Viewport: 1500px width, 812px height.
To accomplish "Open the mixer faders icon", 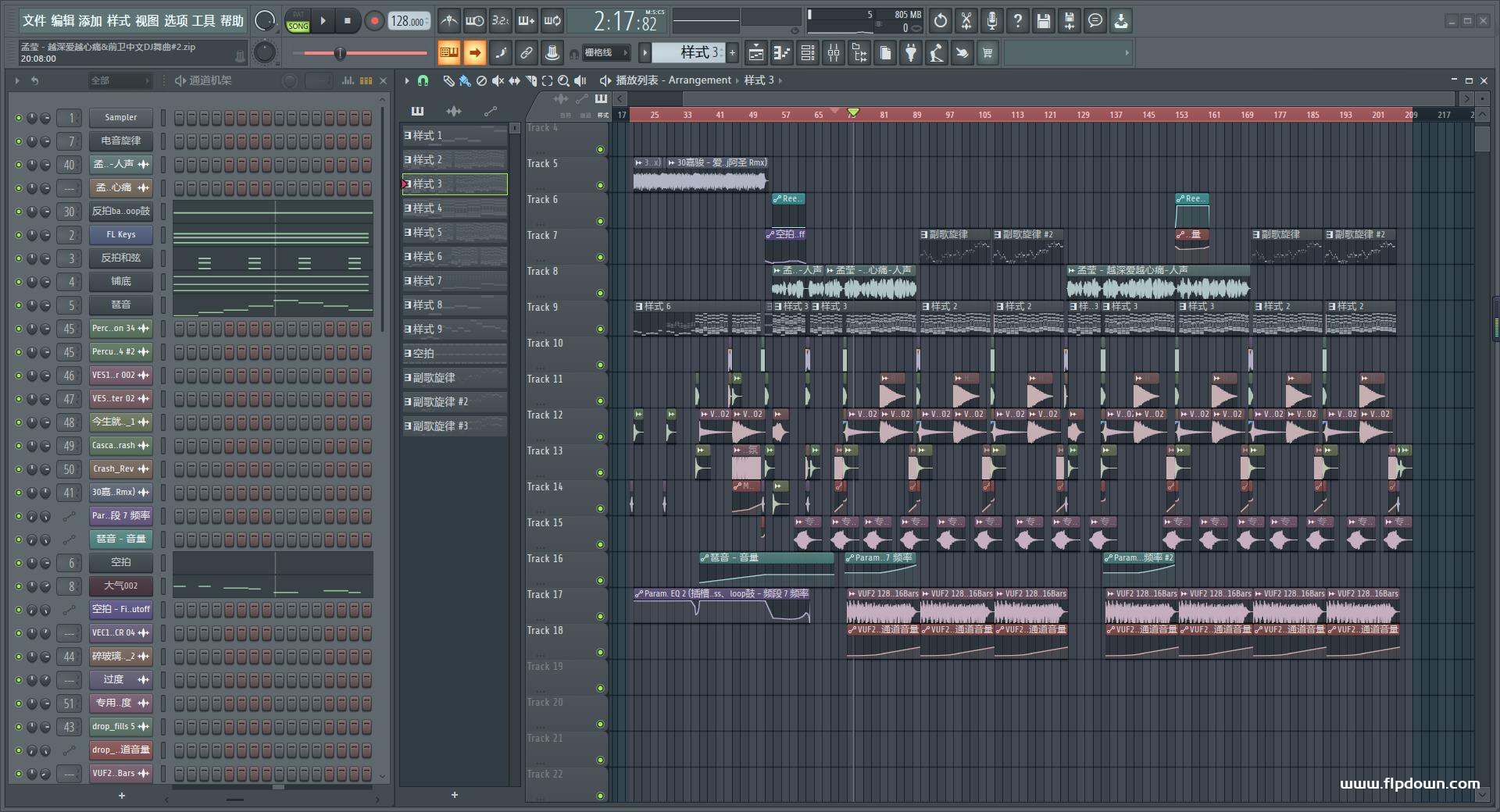I will coord(834,53).
